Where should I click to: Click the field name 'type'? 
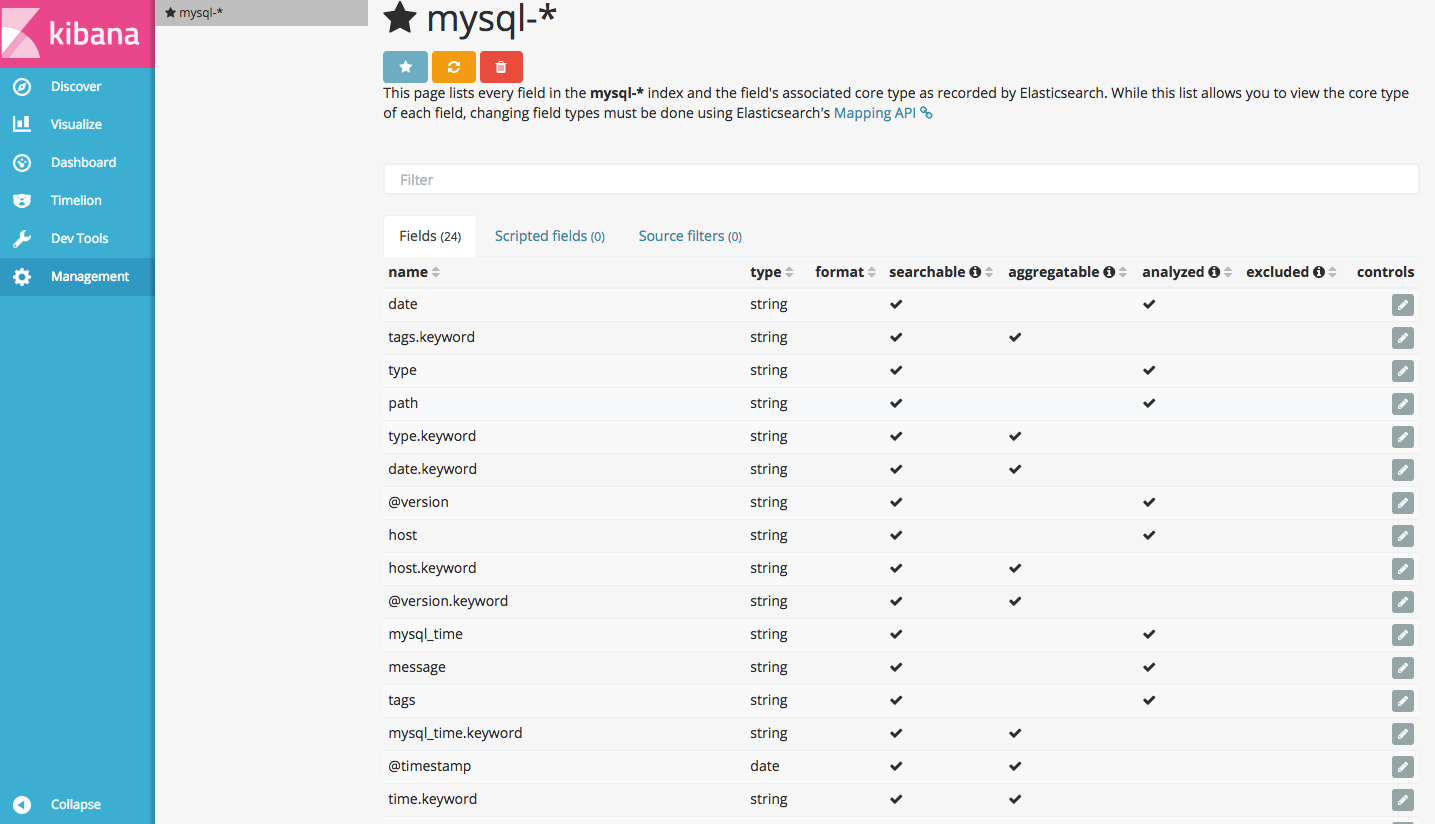[402, 370]
